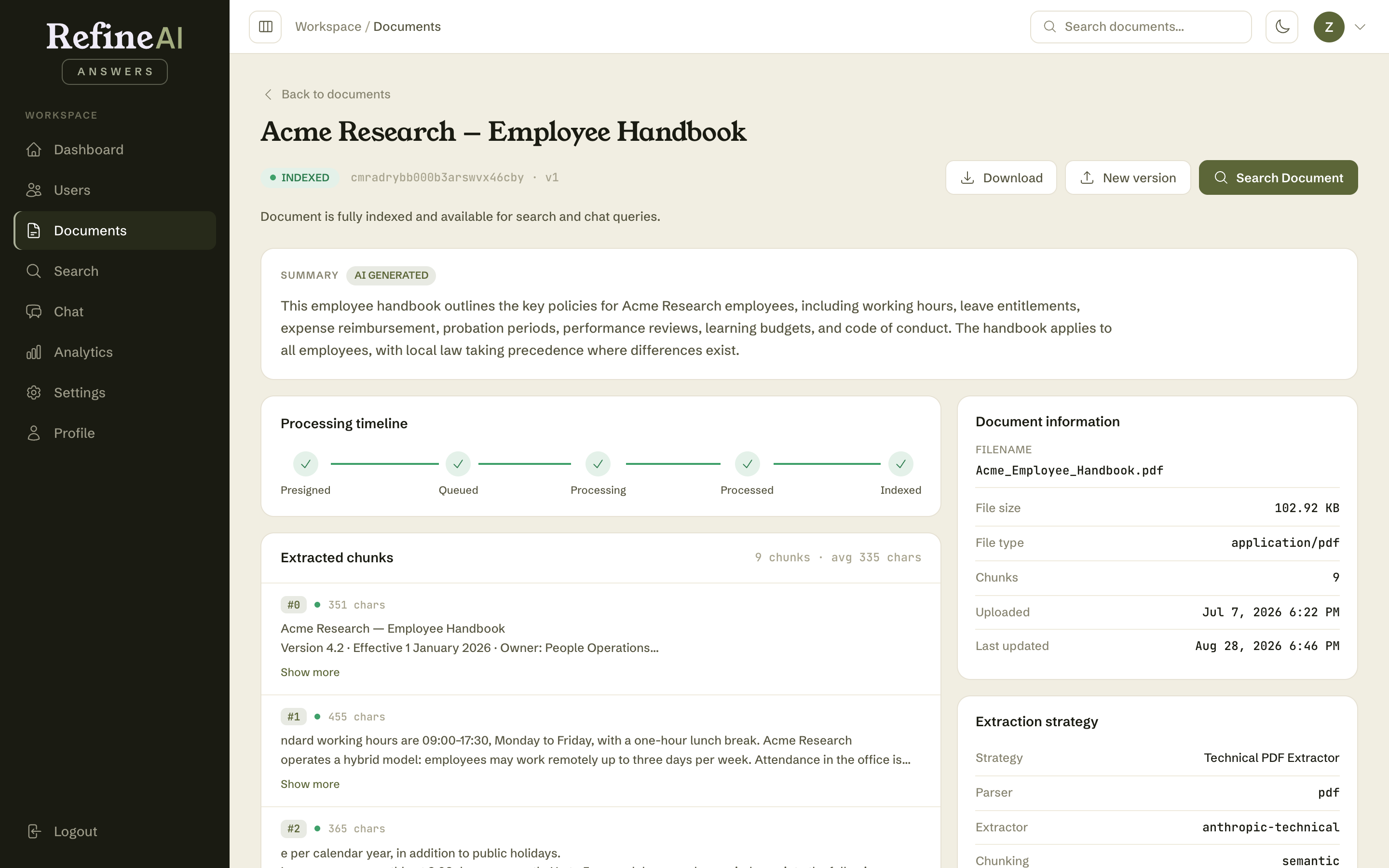Click the Chat bubbles icon
This screenshot has width=1389, height=868.
34,312
